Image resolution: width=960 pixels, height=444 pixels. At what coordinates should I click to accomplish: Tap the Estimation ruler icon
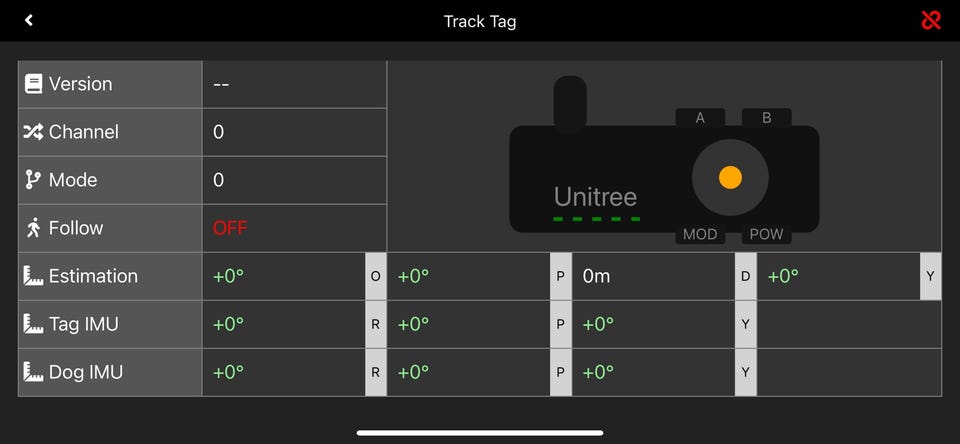point(33,276)
